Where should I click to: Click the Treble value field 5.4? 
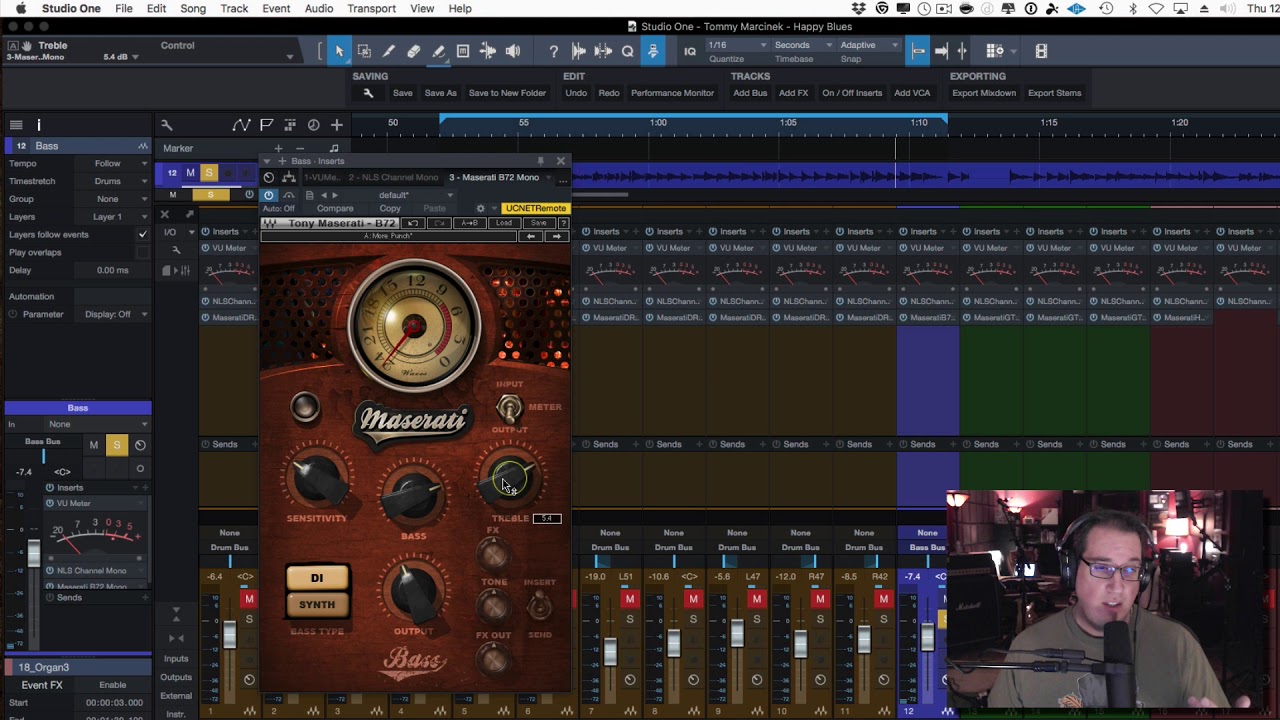pyautogui.click(x=547, y=519)
